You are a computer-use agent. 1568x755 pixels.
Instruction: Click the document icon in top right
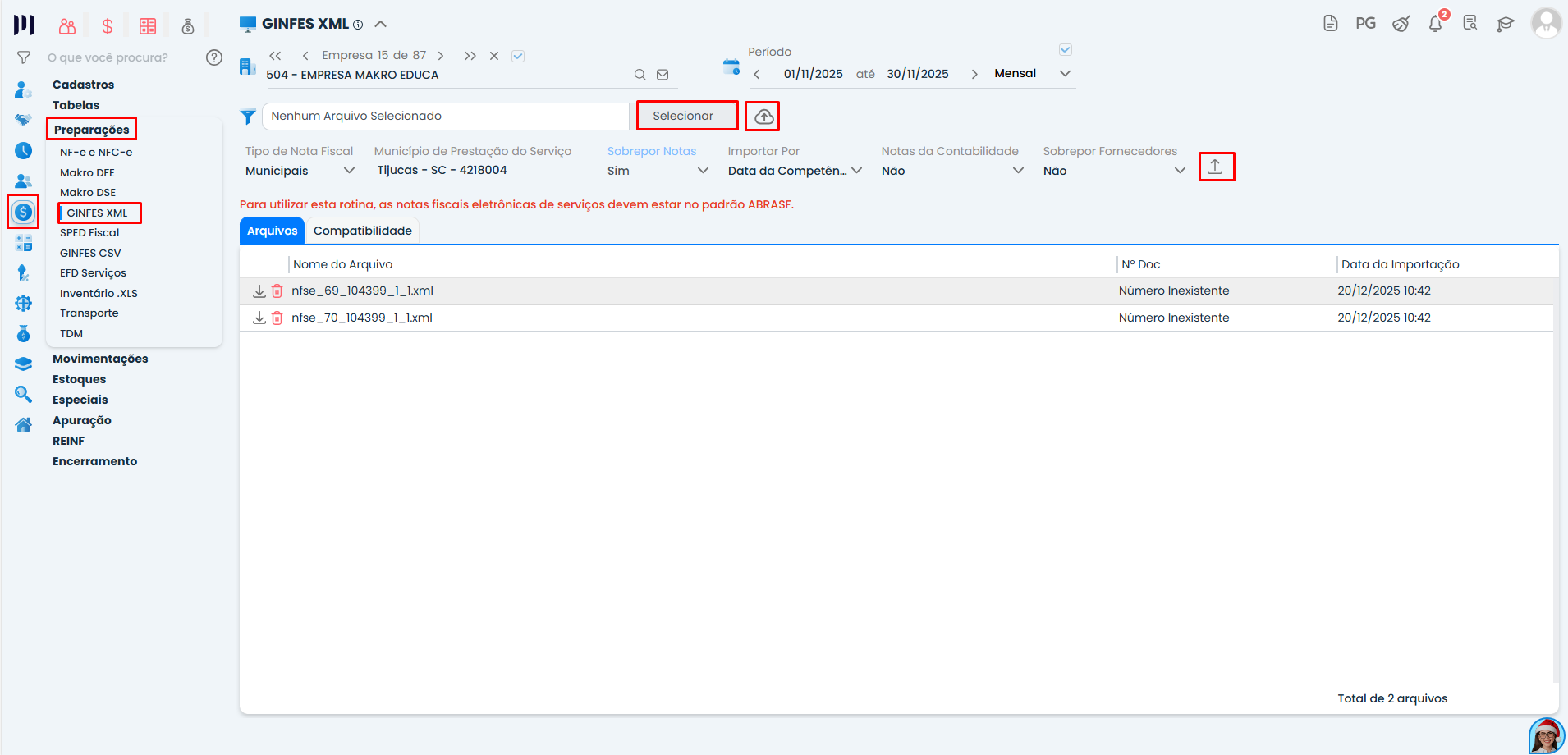point(1331,24)
